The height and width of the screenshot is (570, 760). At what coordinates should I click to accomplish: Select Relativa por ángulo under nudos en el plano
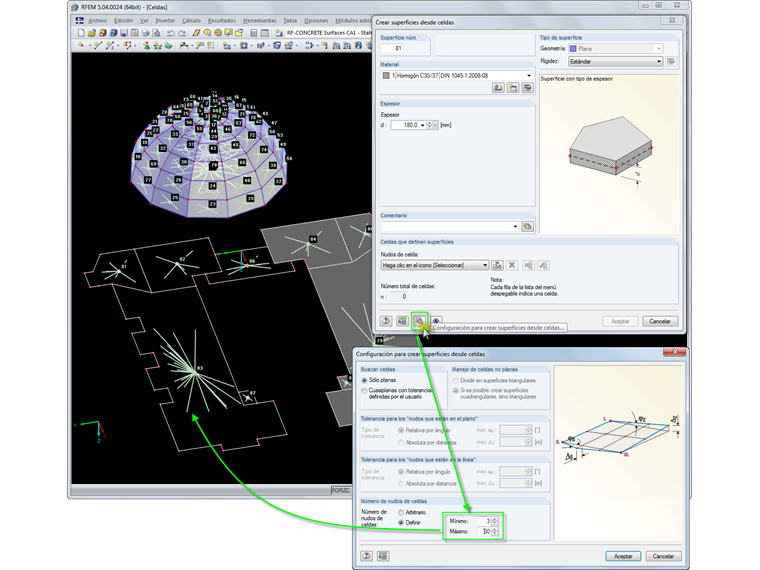[x=401, y=430]
